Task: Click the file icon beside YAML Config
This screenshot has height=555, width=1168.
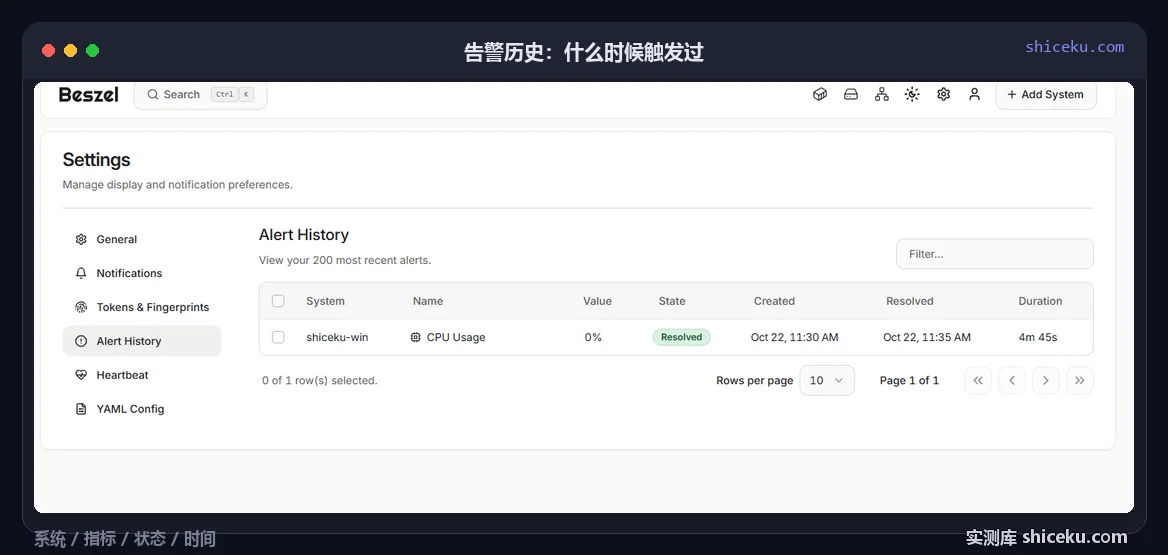Action: pos(81,409)
